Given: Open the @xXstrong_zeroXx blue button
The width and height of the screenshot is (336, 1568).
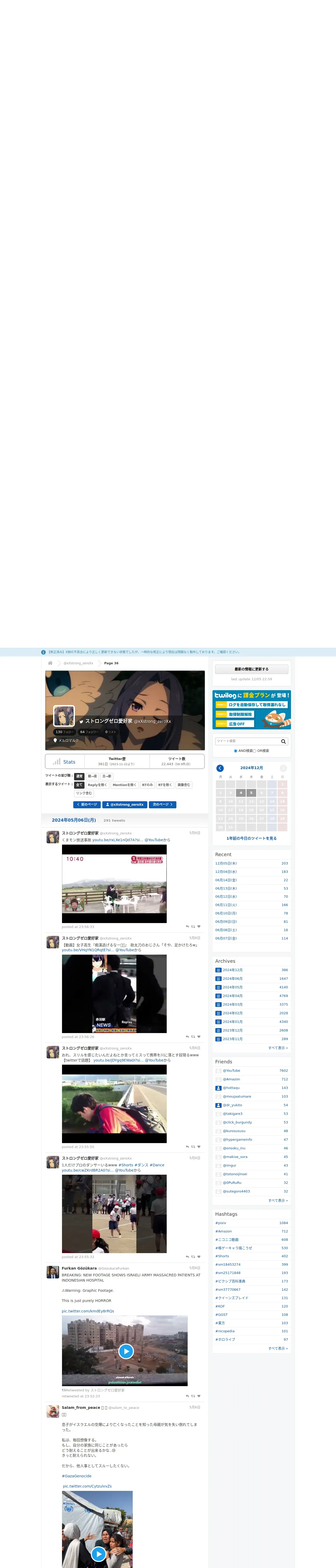Looking at the screenshot, I should 125,805.
